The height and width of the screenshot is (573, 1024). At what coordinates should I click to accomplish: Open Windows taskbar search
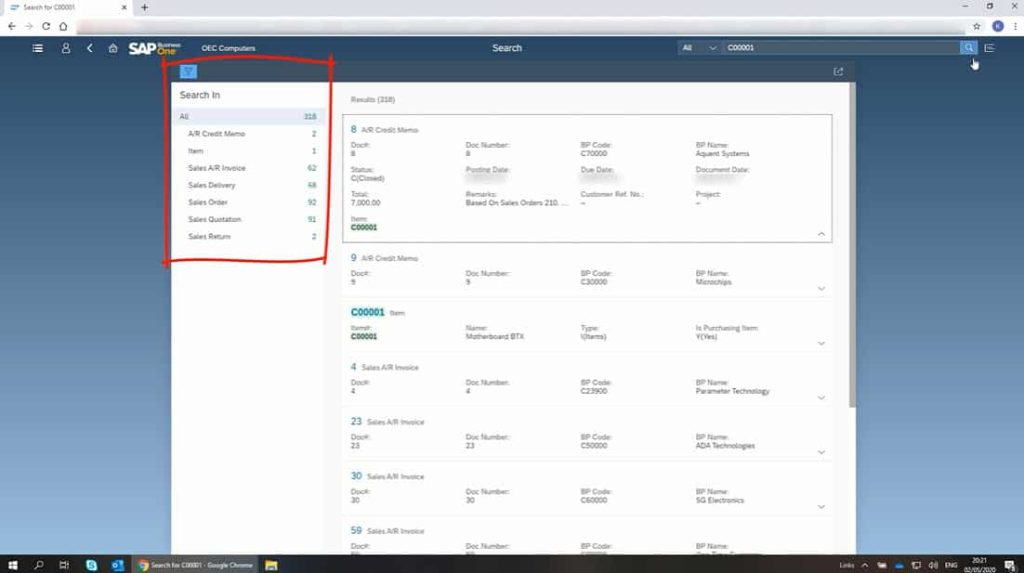click(39, 565)
